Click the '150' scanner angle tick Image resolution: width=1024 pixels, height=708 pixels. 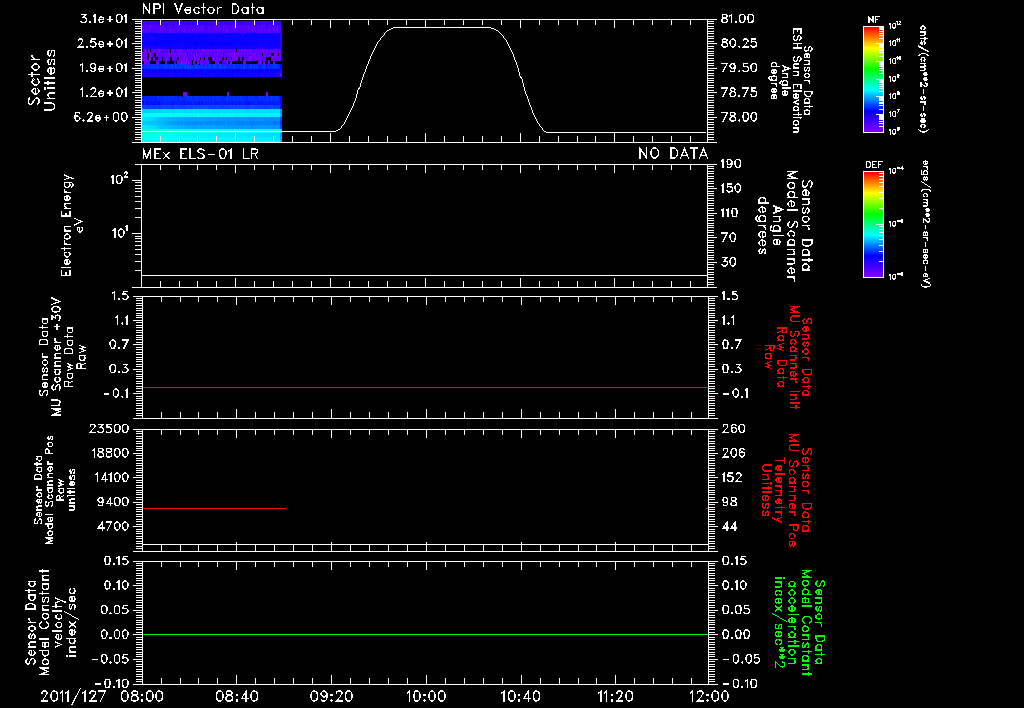[731, 188]
